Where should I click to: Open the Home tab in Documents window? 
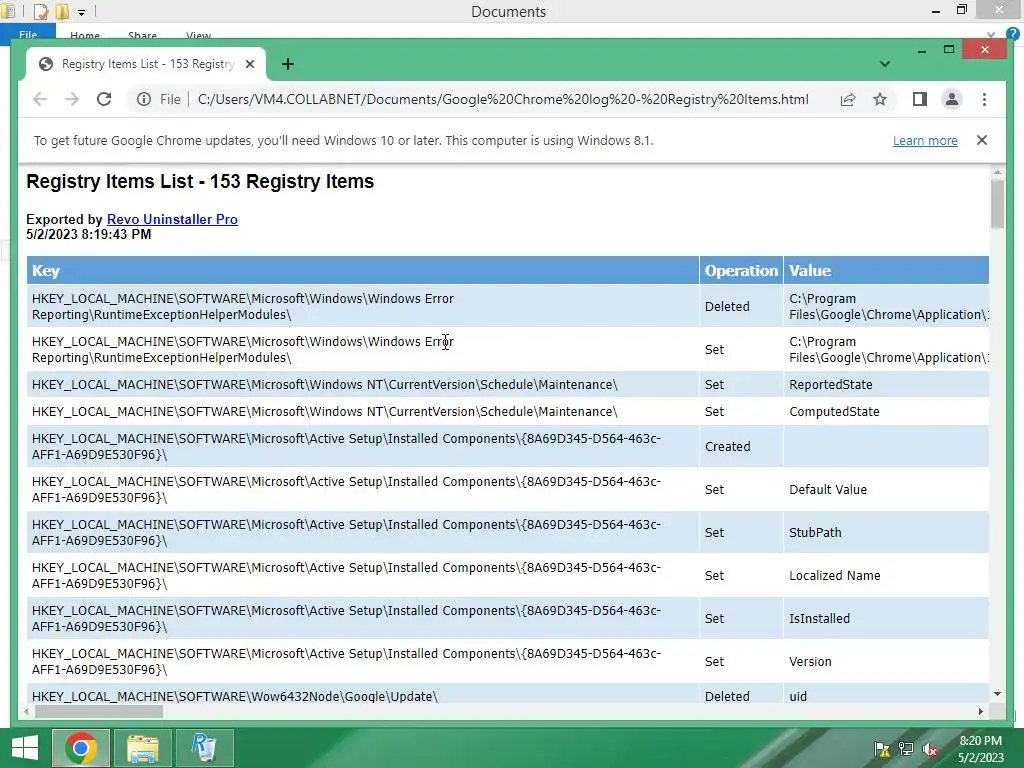pos(85,36)
